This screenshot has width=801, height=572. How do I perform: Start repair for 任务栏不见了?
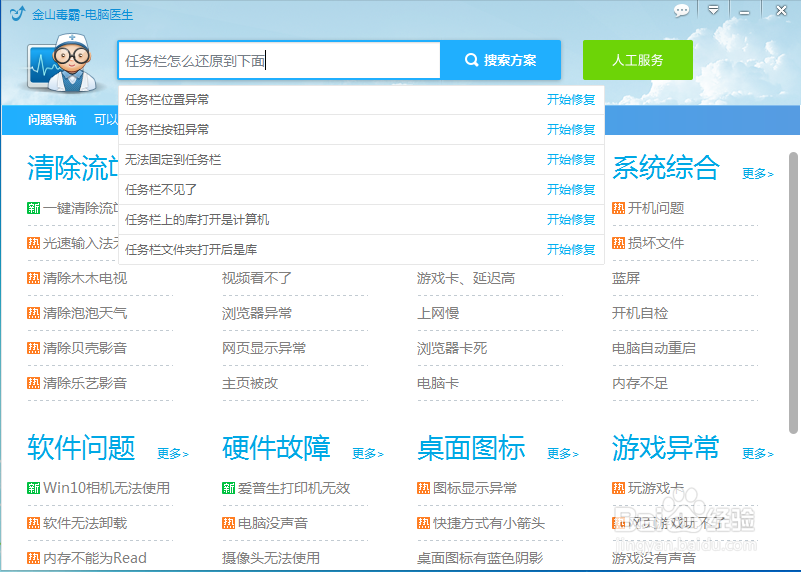[x=571, y=190]
